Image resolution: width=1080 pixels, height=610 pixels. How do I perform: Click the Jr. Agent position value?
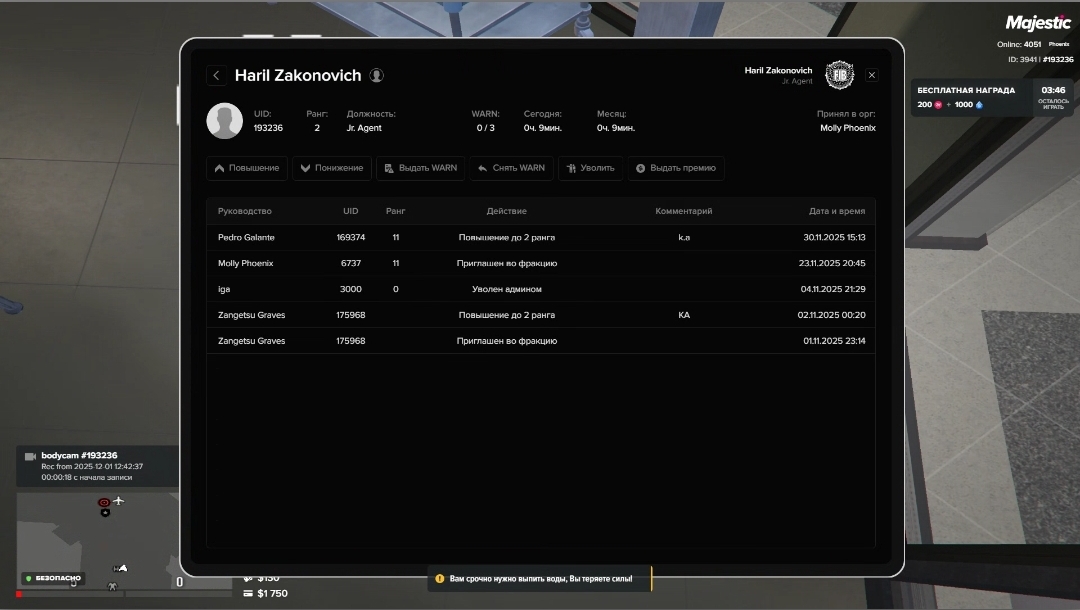click(x=364, y=128)
